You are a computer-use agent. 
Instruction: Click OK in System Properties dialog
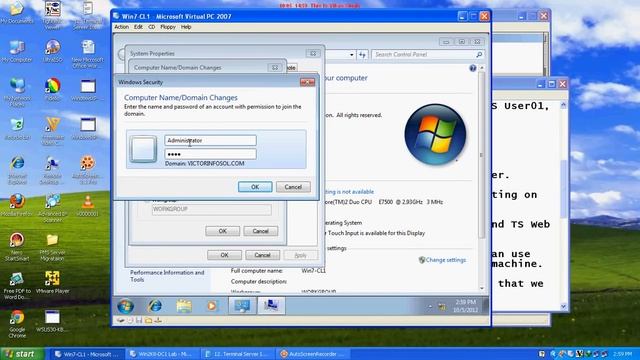[x=224, y=255]
